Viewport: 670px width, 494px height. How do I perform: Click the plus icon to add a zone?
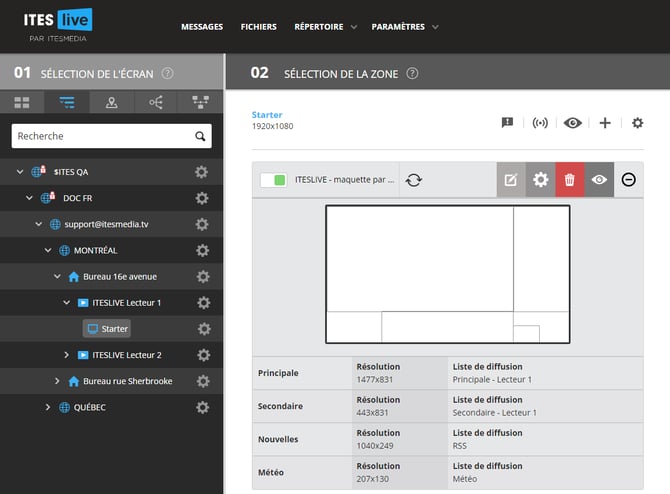point(605,123)
